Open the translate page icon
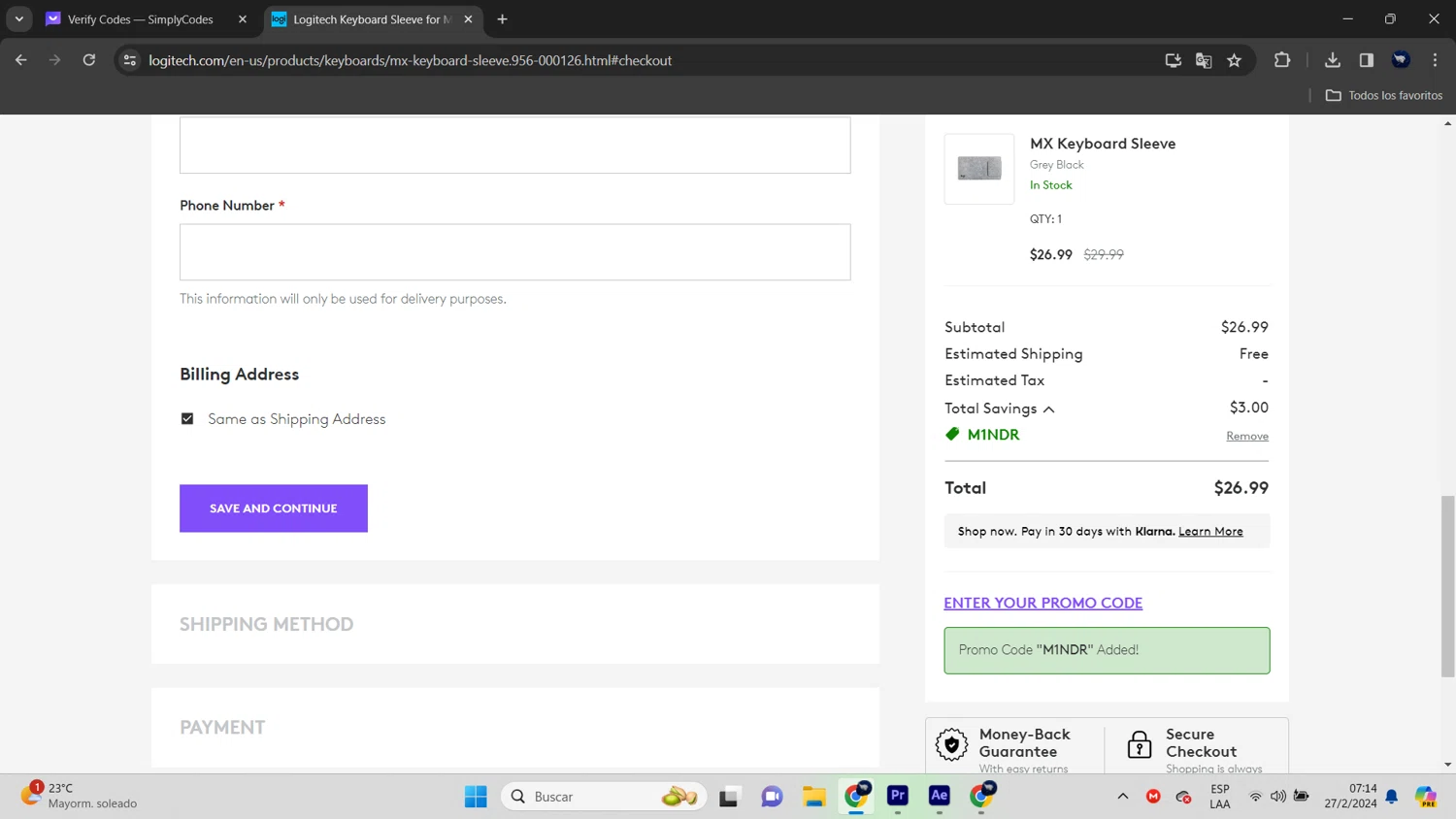 [1204, 60]
